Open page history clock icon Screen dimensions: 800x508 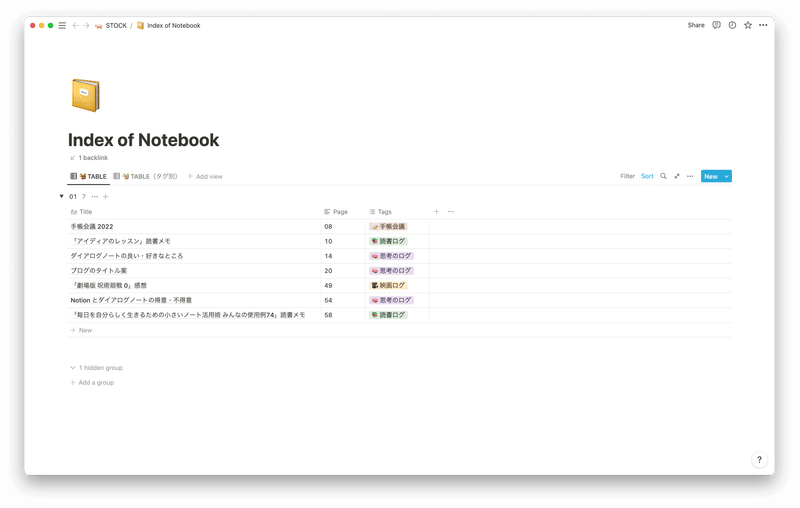732,25
